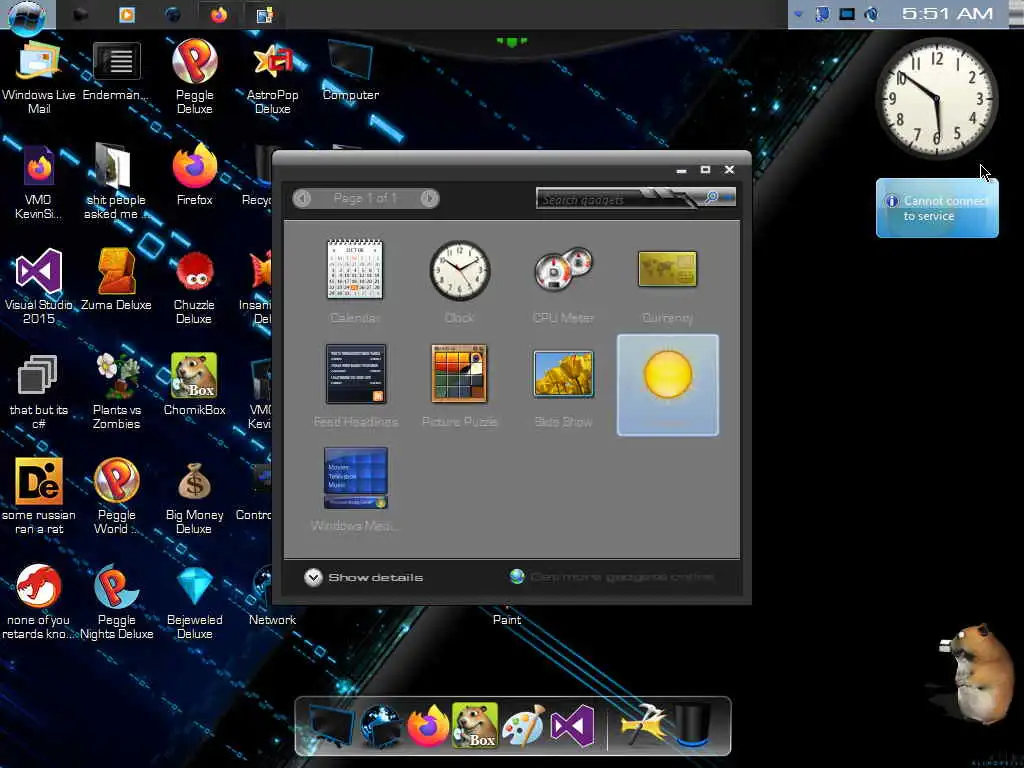
Task: Click the search magnifier icon in gadget gallery
Action: click(x=711, y=197)
